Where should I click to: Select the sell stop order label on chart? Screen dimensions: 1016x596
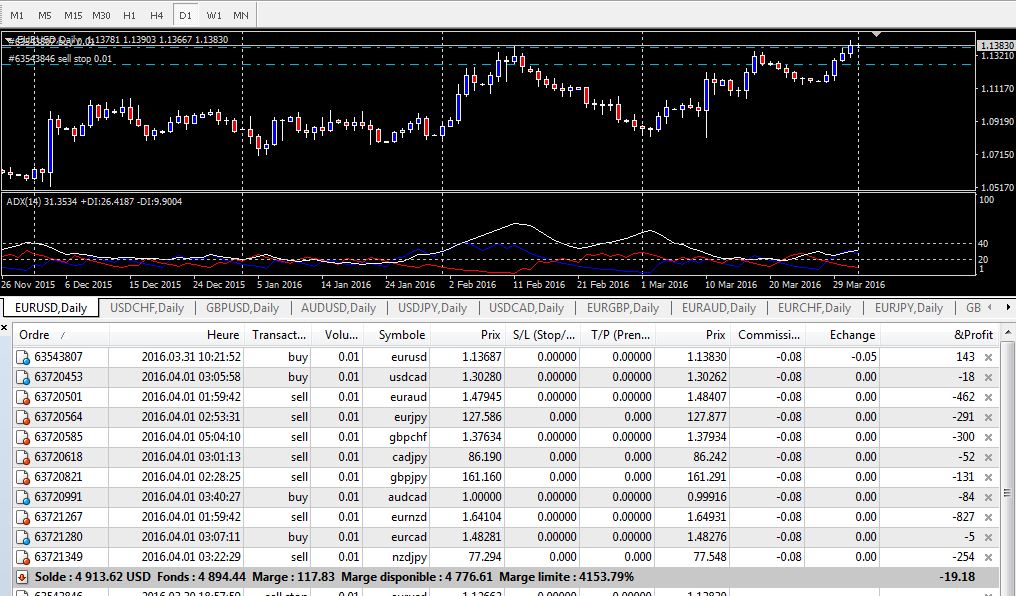click(x=60, y=59)
